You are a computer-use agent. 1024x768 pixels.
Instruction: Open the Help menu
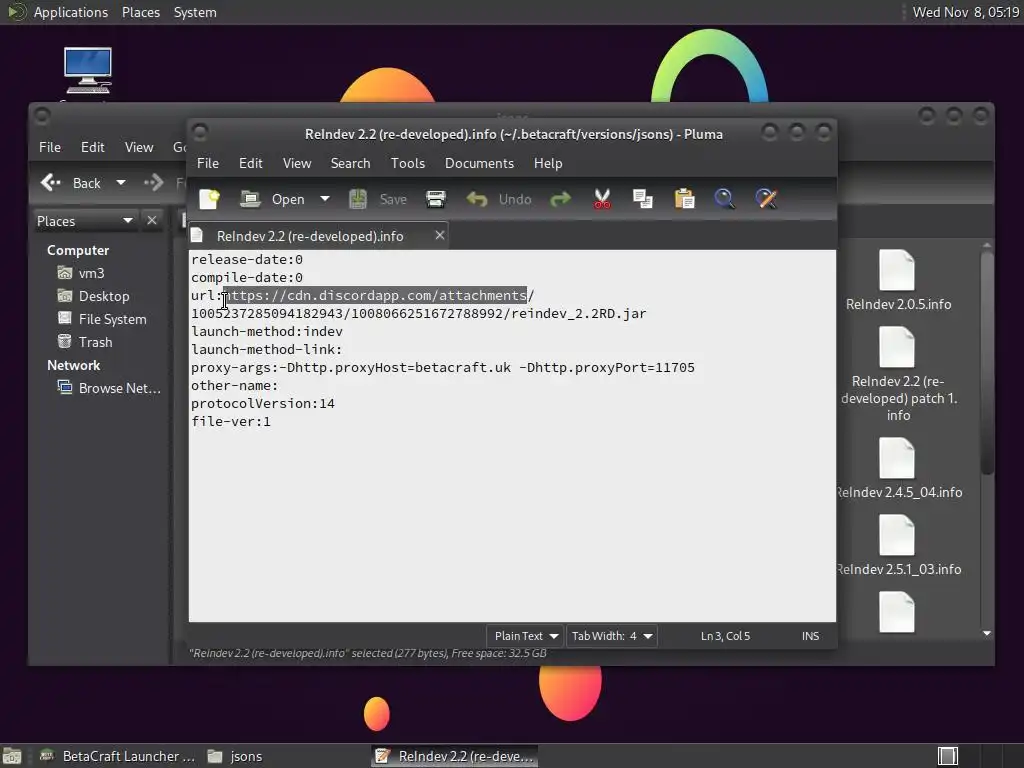point(547,163)
